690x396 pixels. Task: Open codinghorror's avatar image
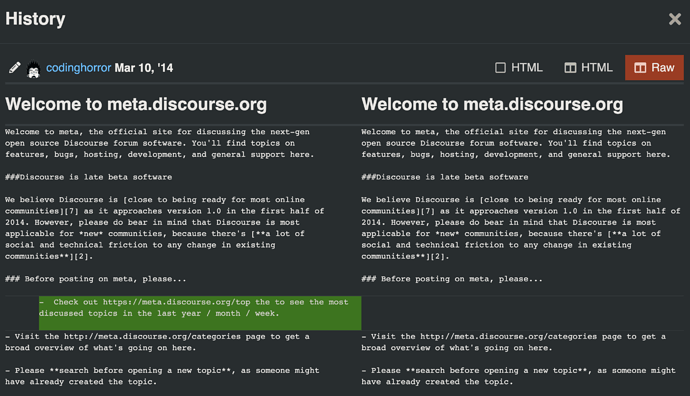[33, 69]
